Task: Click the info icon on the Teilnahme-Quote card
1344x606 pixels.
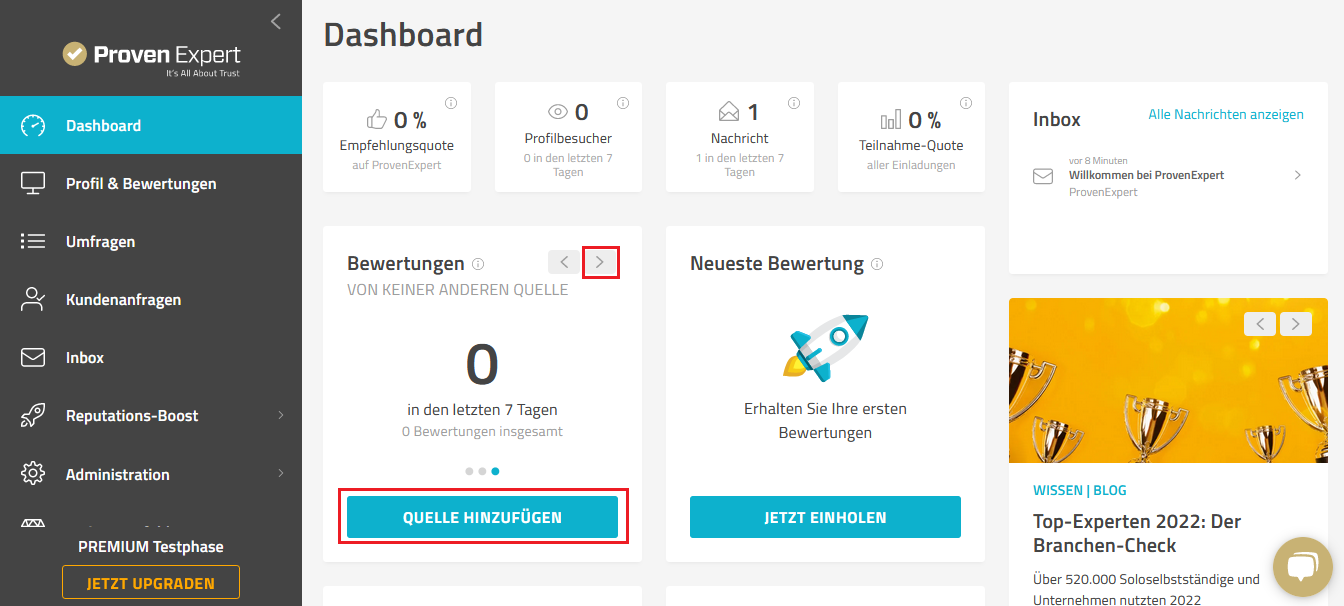Action: [x=966, y=103]
